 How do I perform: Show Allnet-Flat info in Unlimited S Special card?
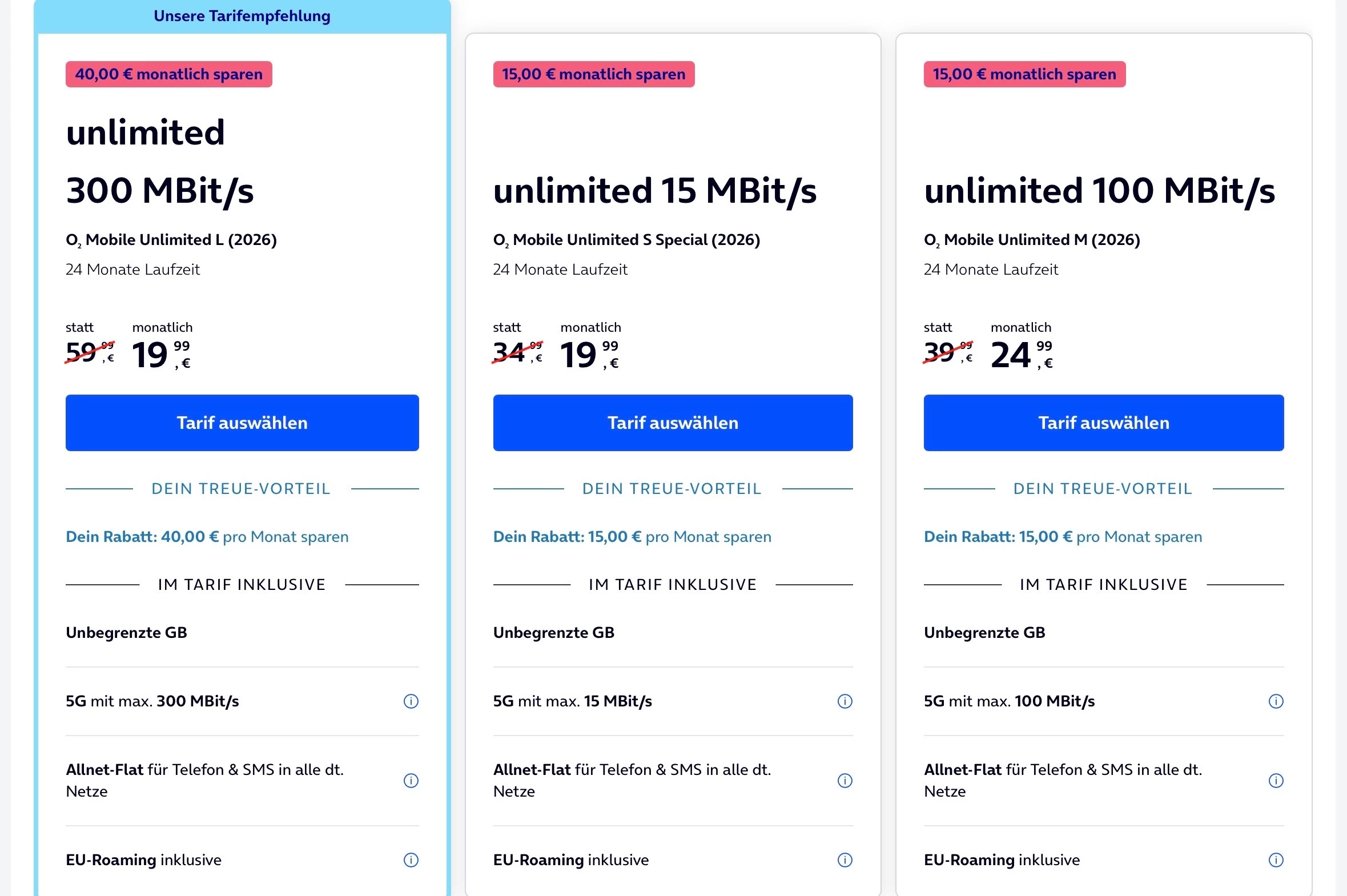coord(845,781)
